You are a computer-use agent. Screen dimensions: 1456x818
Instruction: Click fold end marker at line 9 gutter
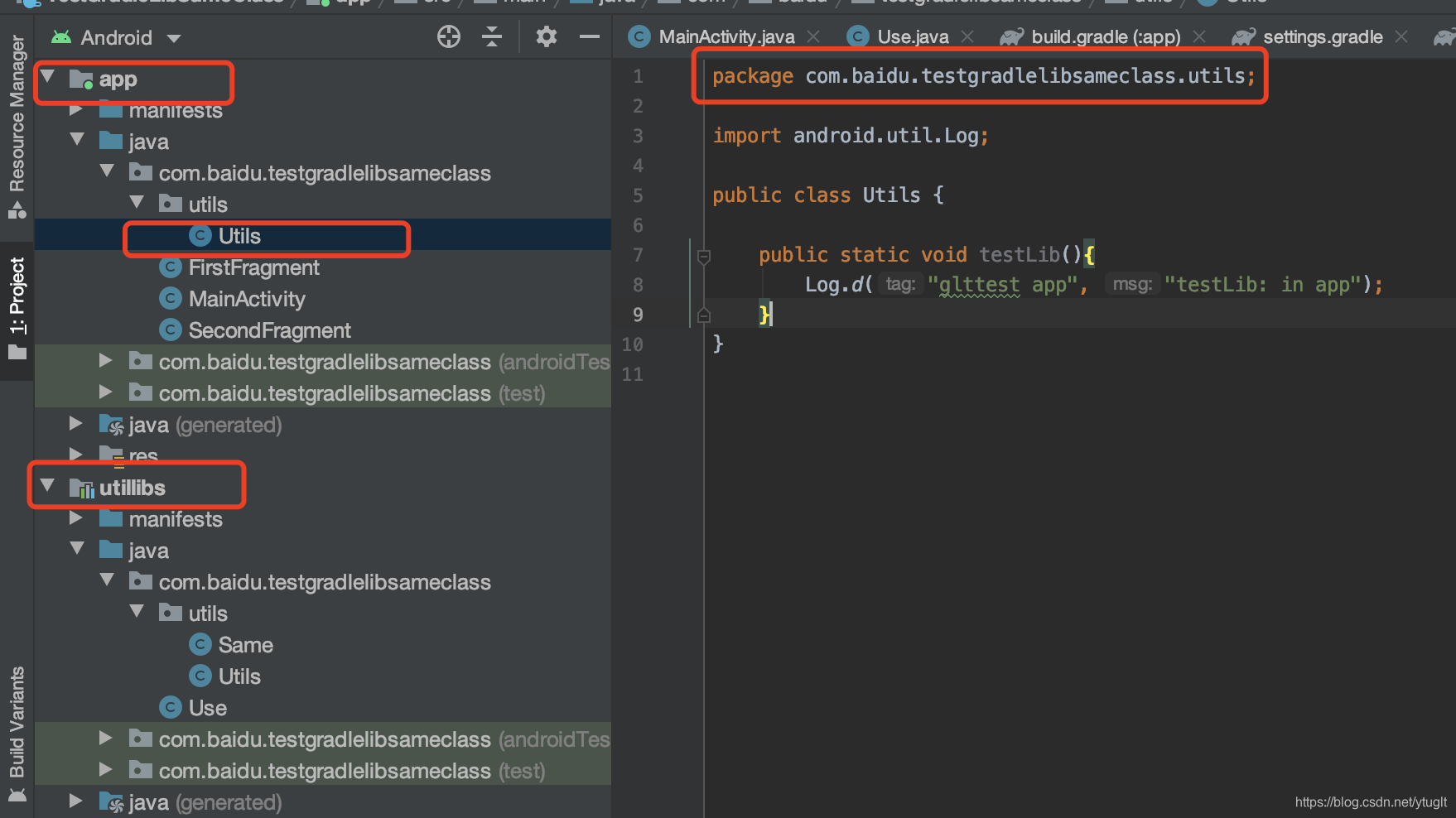click(x=704, y=315)
